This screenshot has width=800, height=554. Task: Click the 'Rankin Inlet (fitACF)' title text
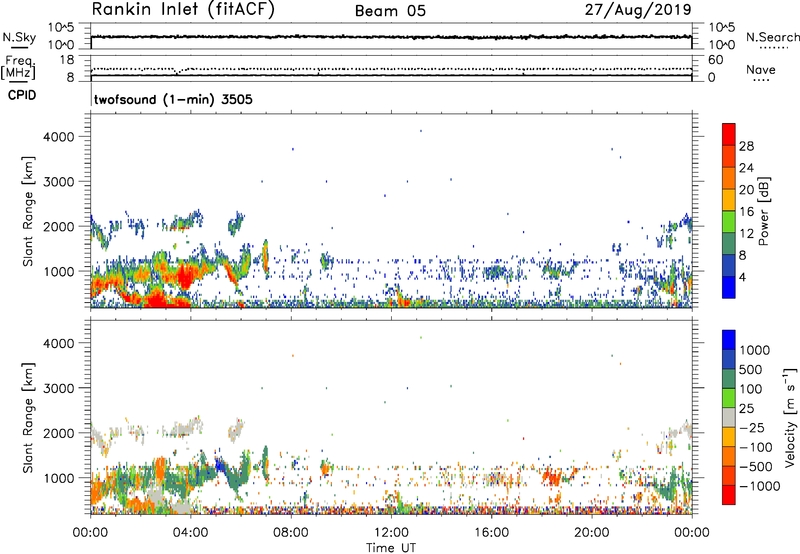tap(183, 10)
